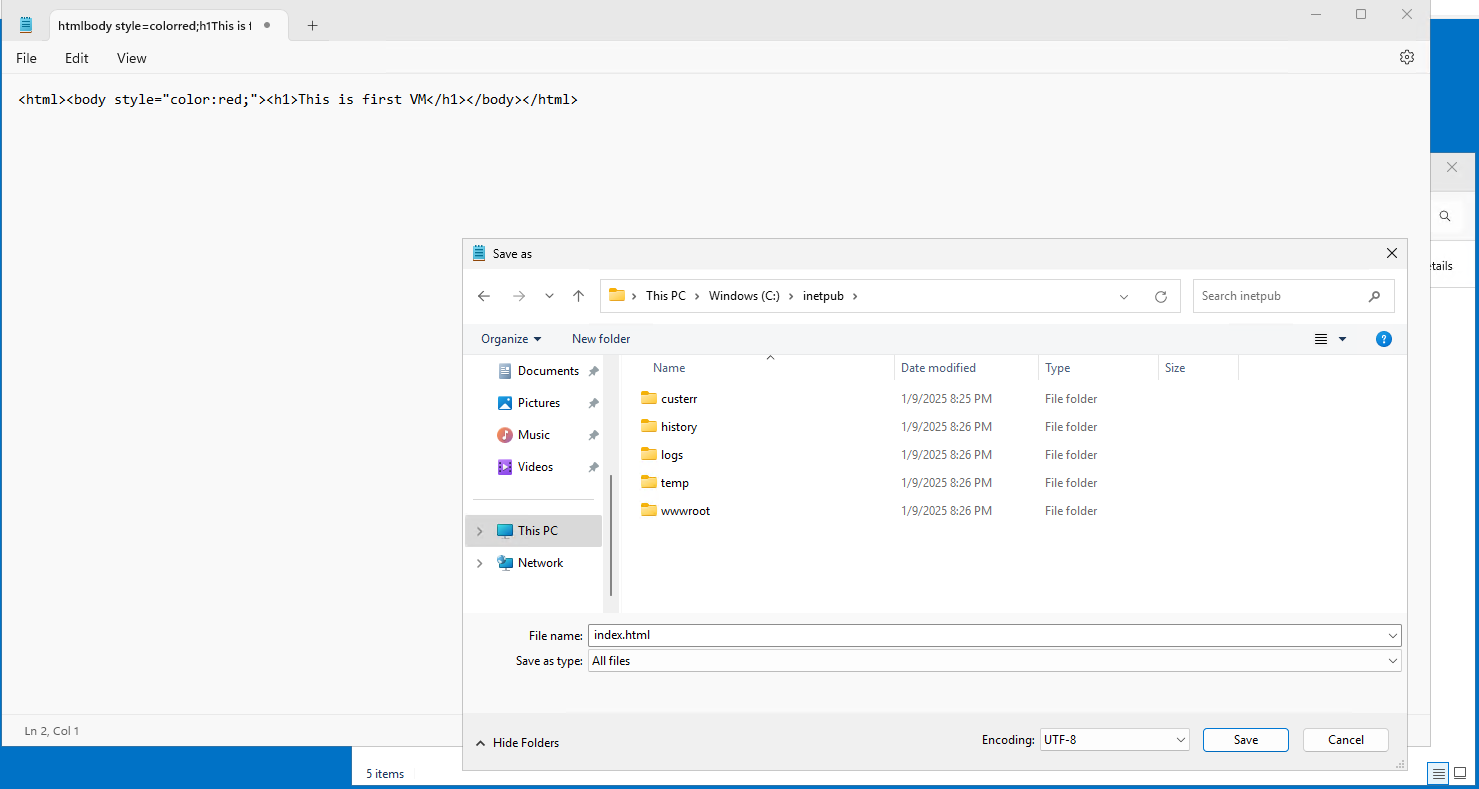Click search magnifier in Search inetpub box
1479x789 pixels.
pyautogui.click(x=1374, y=296)
